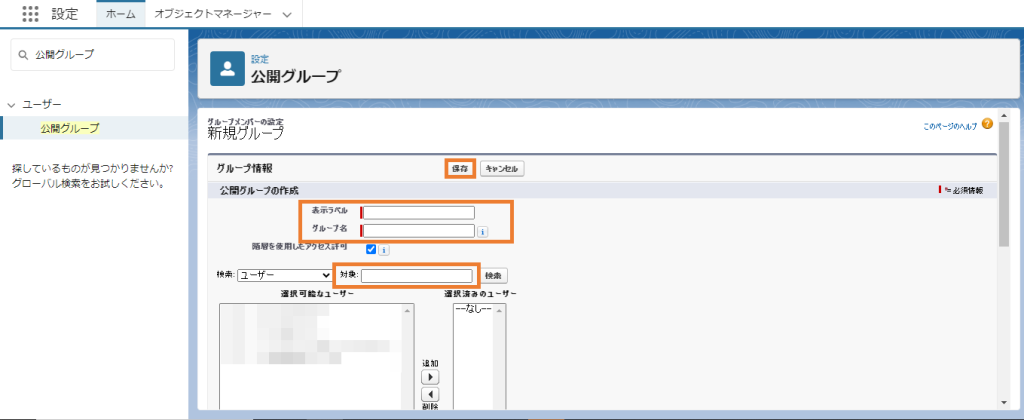Open the このページのヘルプ link

coord(950,127)
